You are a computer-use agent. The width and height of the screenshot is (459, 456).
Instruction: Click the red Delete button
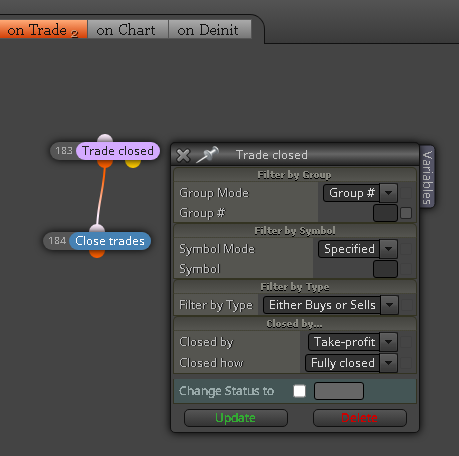click(x=360, y=418)
